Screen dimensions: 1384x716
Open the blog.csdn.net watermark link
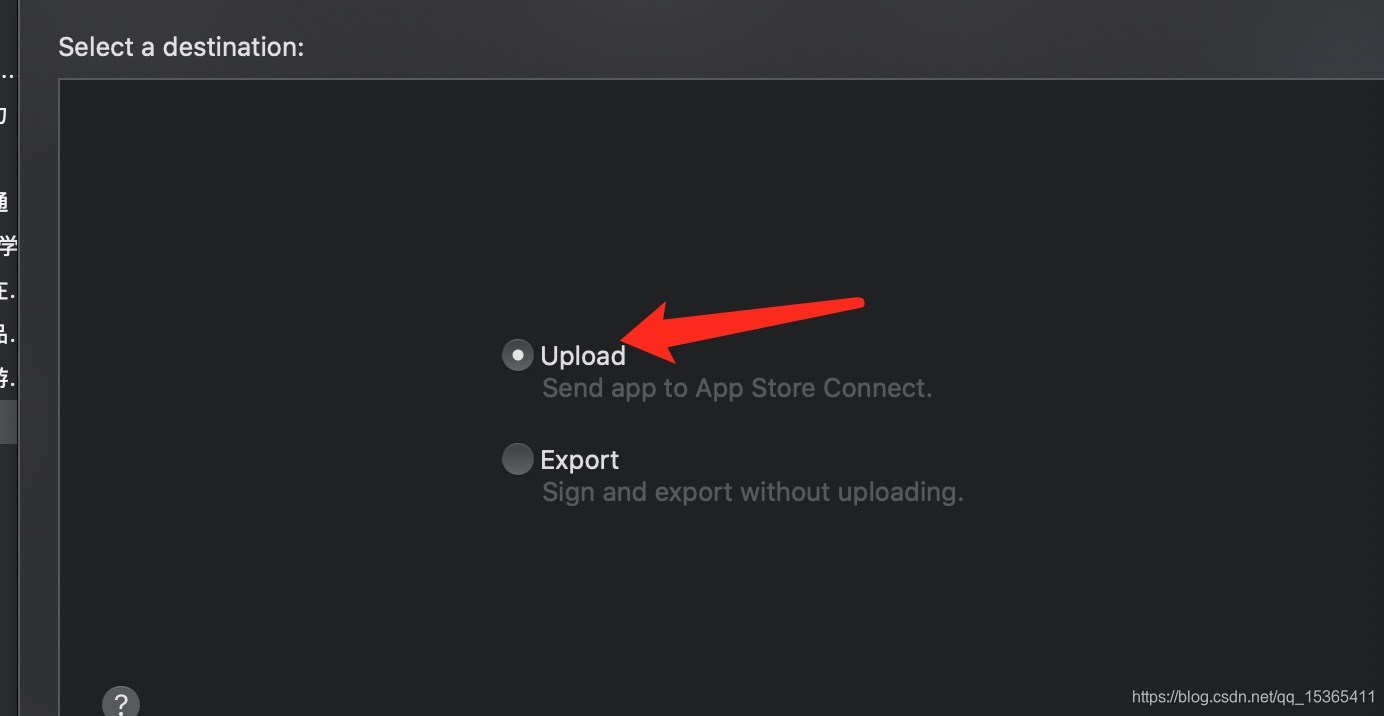point(1254,696)
